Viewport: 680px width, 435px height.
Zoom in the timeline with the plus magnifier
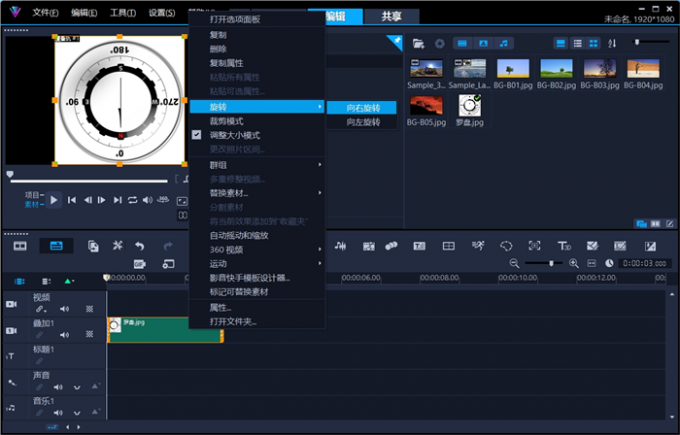click(x=574, y=263)
